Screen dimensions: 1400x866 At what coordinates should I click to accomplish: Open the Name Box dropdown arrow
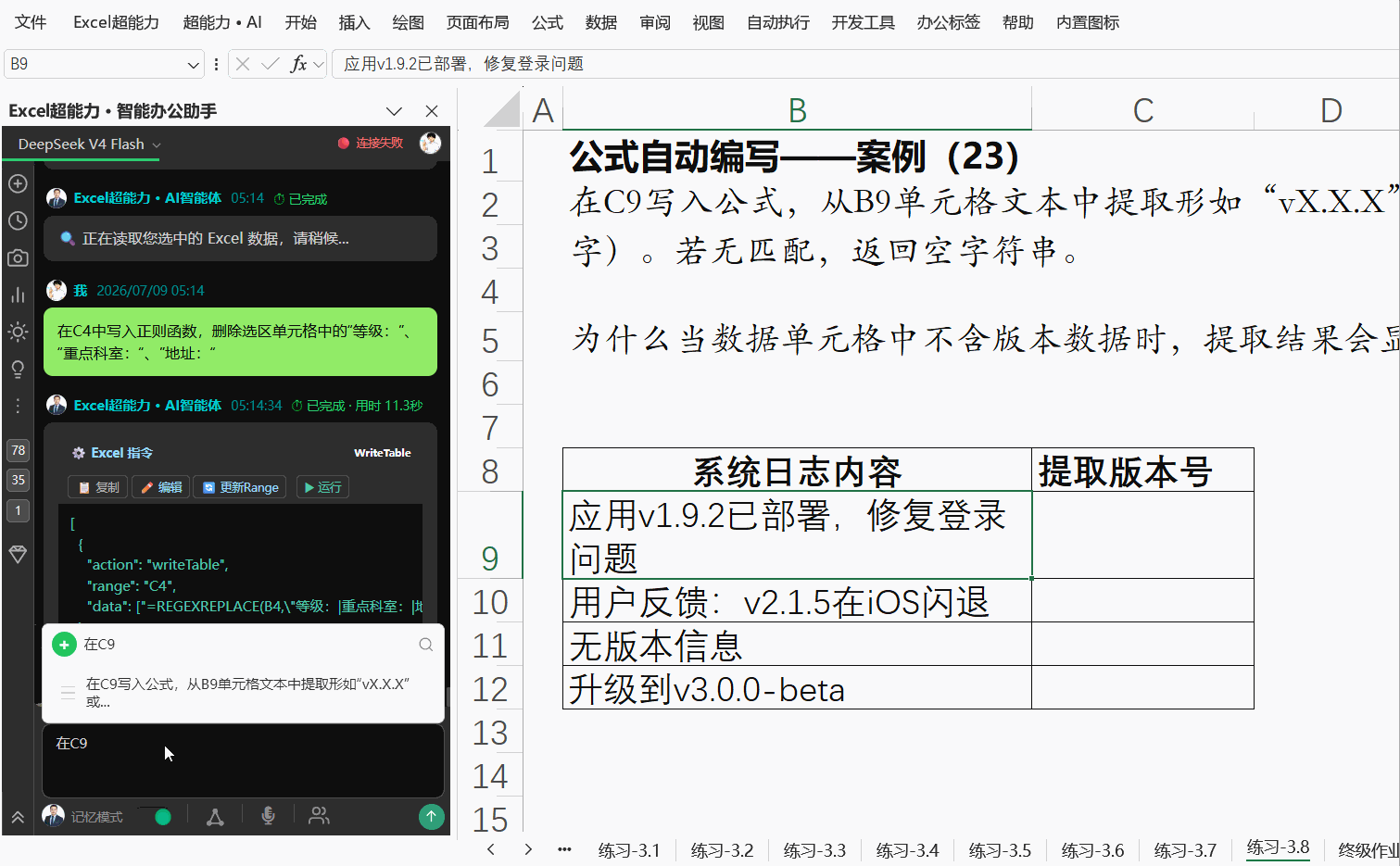point(193,65)
